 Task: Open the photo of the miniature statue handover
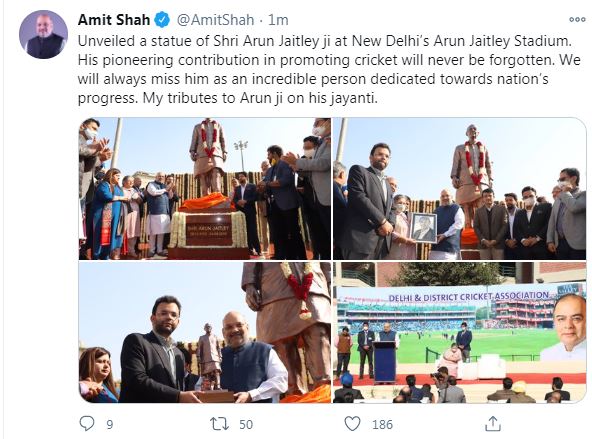pos(205,333)
